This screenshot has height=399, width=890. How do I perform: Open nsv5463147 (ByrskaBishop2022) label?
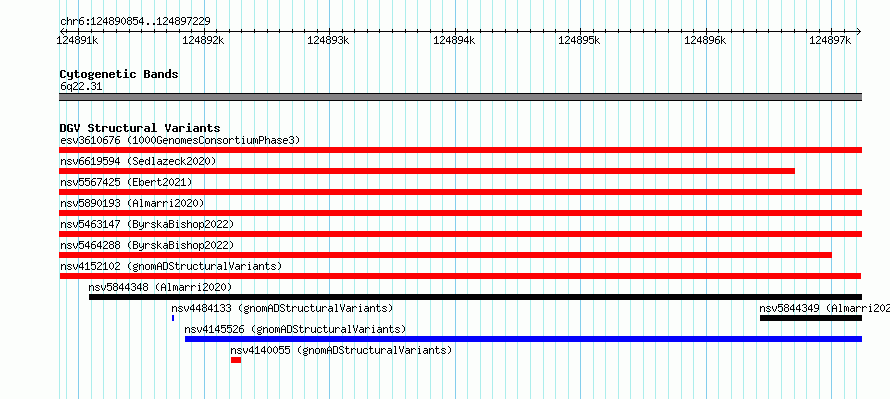tap(147, 224)
